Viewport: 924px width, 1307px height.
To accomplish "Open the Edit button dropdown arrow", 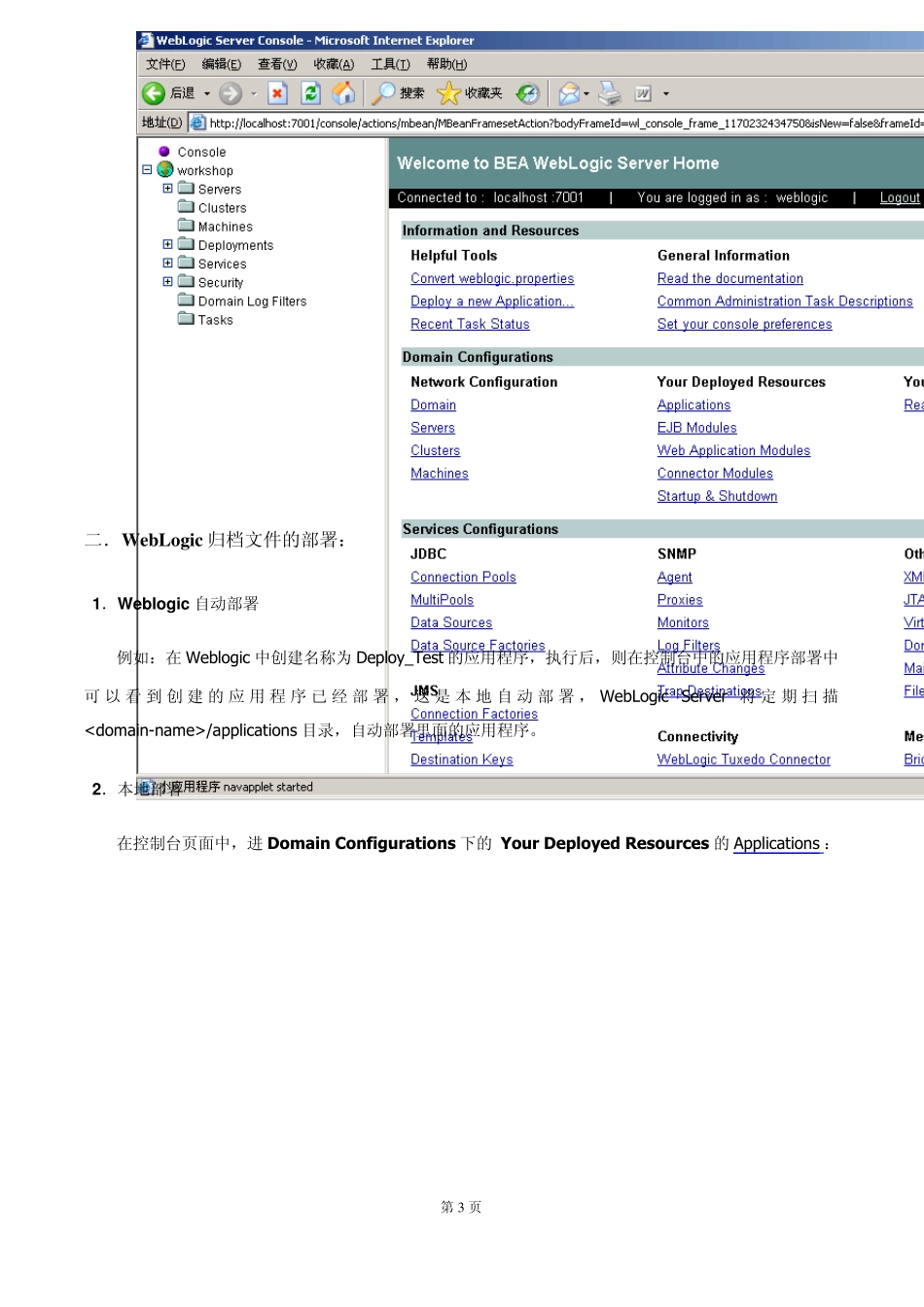I will pos(666,94).
